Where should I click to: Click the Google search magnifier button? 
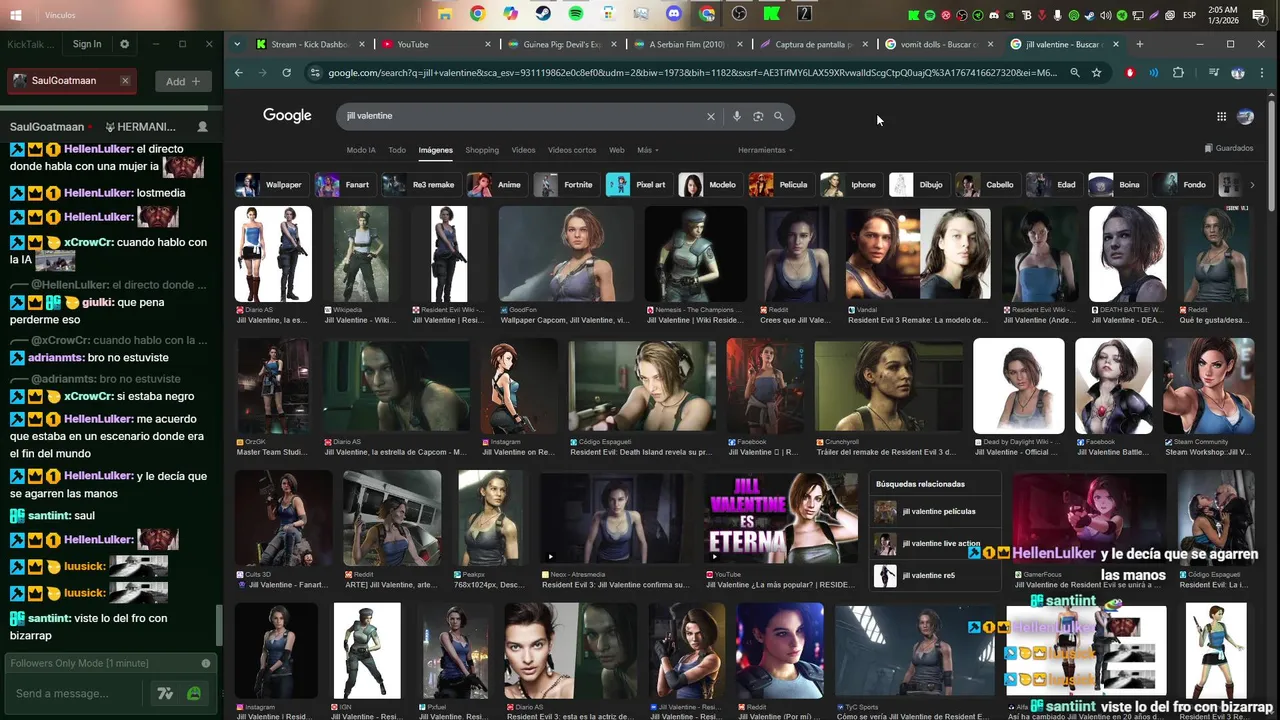click(779, 116)
